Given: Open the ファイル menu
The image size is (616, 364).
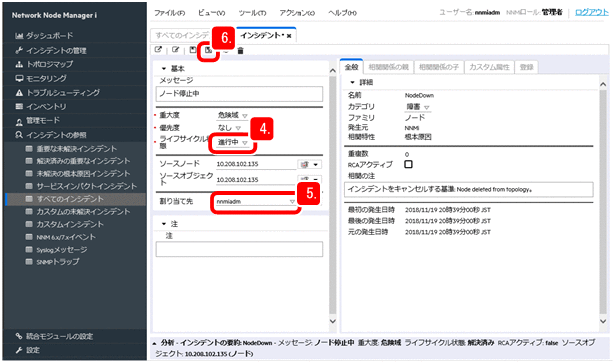Looking at the screenshot, I should pyautogui.click(x=169, y=13).
